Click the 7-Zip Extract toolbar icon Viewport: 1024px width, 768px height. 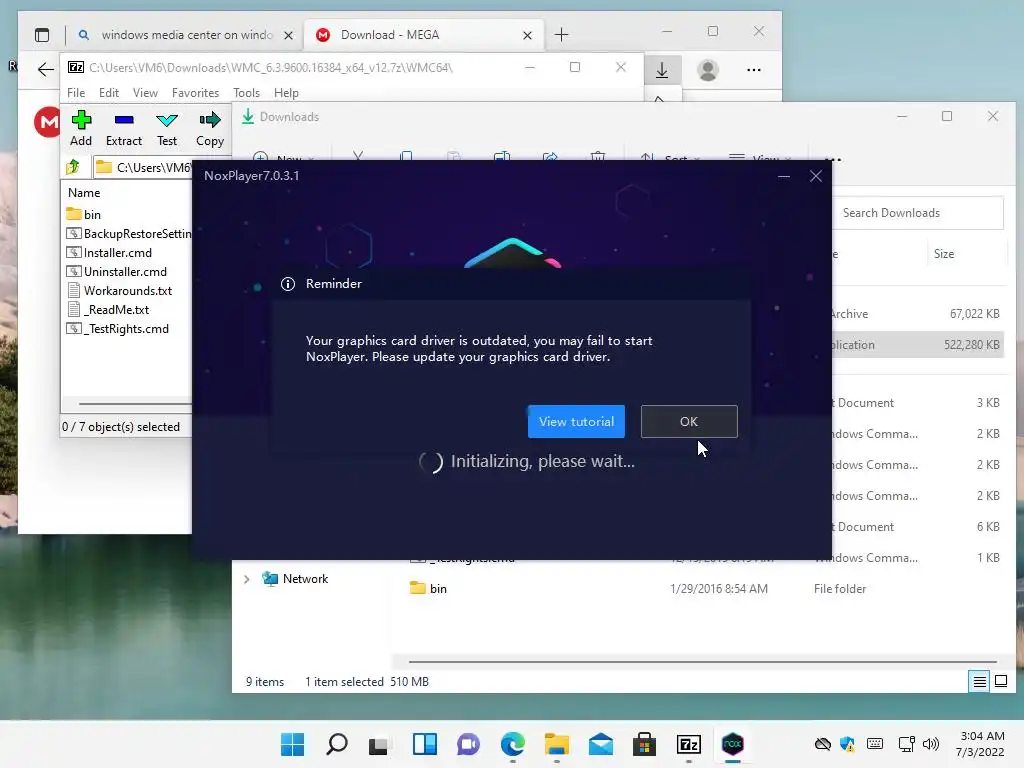[x=123, y=129]
